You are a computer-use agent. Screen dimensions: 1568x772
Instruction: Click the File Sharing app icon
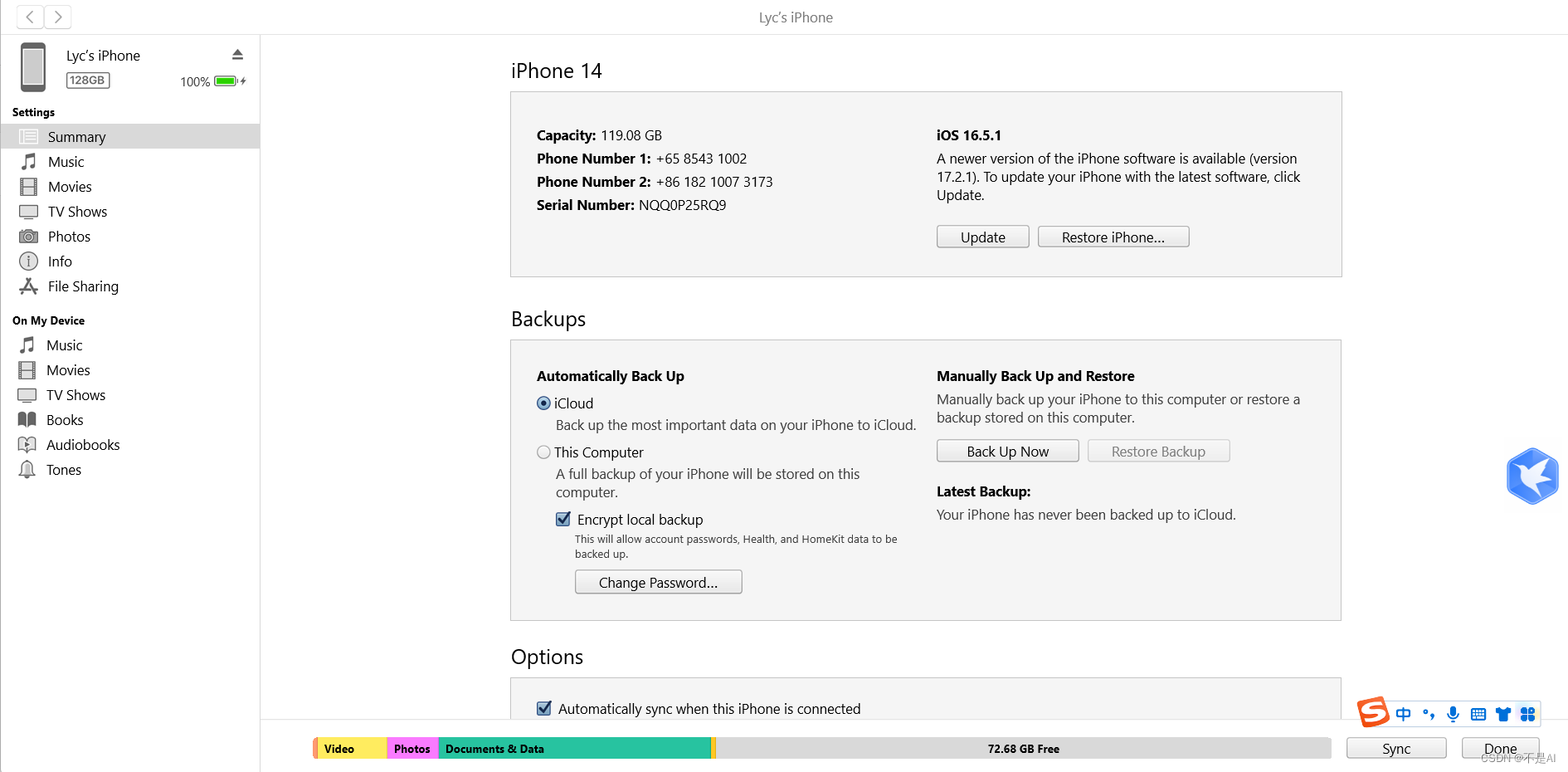tap(28, 286)
